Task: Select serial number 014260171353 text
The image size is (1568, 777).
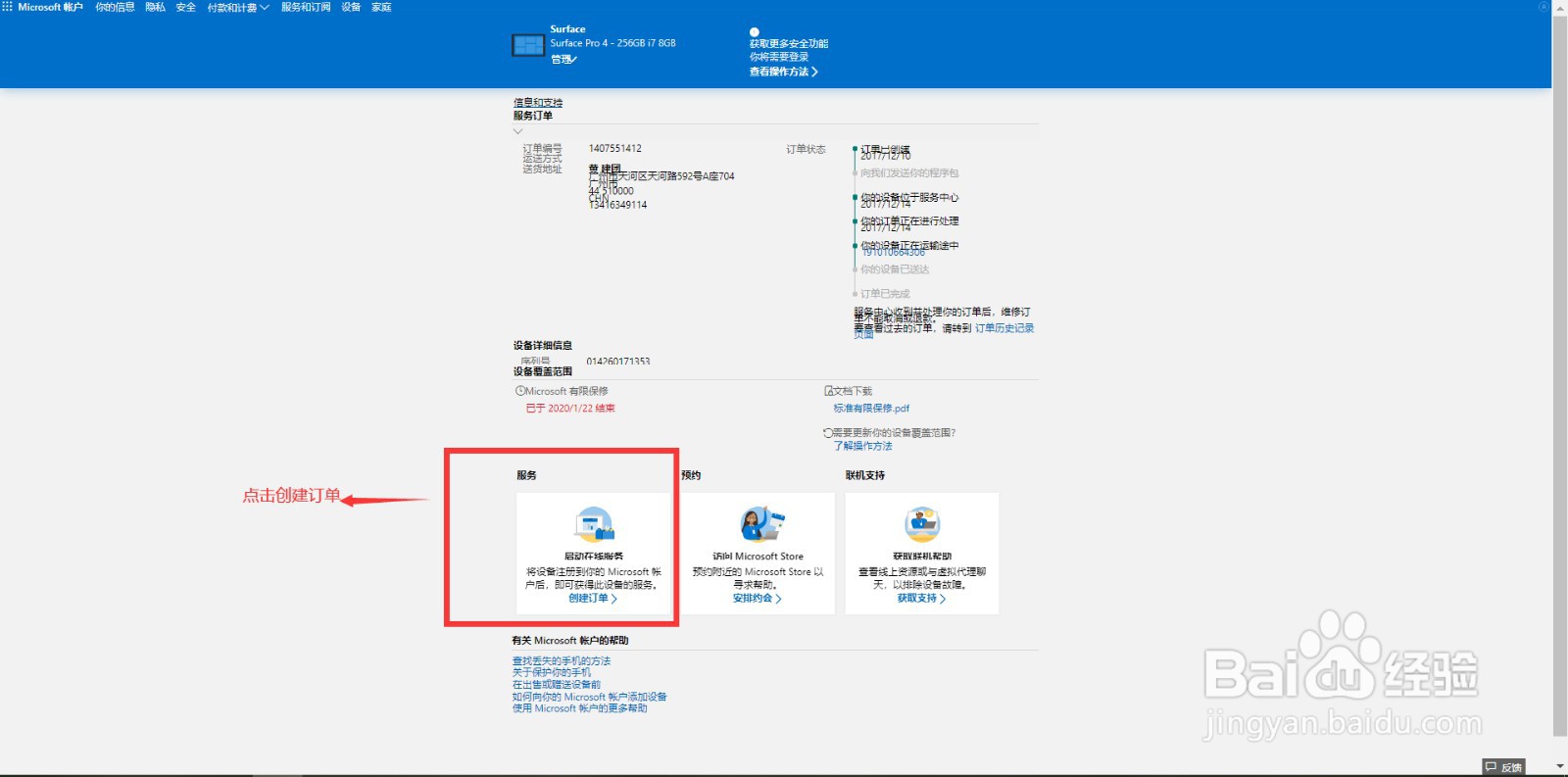Action: (618, 362)
